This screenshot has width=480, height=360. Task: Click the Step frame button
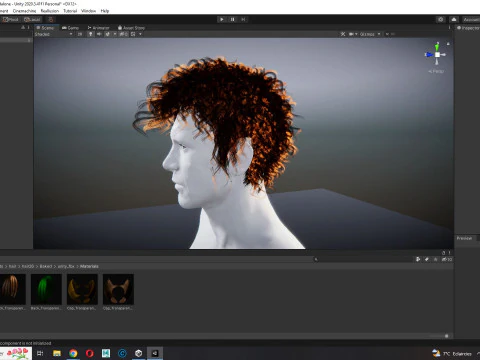(x=243, y=19)
